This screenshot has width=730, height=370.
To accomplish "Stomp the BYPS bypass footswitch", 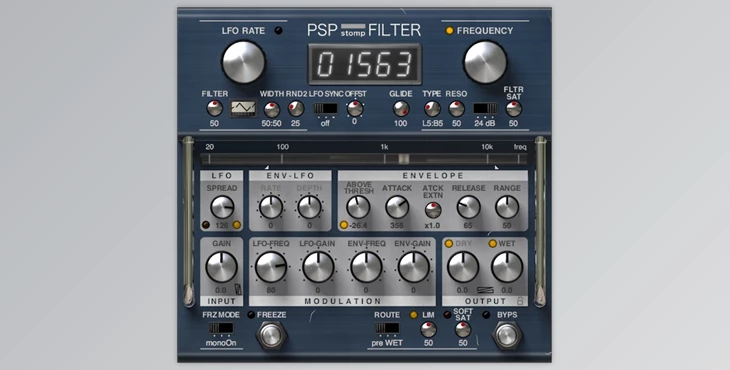I will coord(507,335).
